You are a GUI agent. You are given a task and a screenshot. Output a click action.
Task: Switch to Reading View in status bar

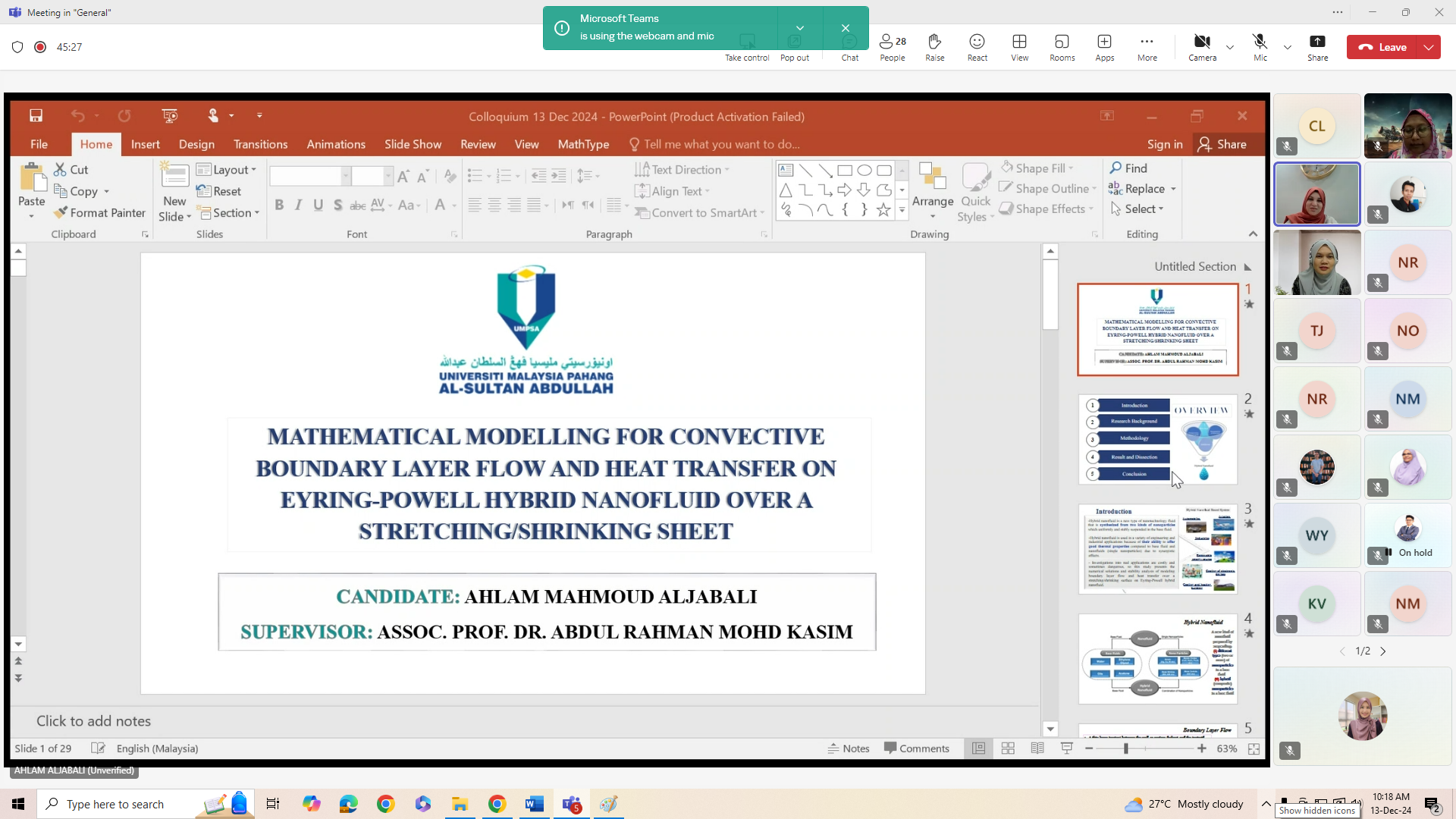[1037, 748]
